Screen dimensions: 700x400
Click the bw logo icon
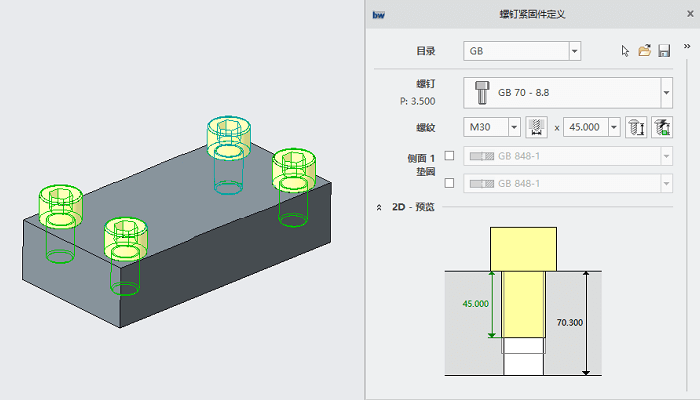coord(379,15)
